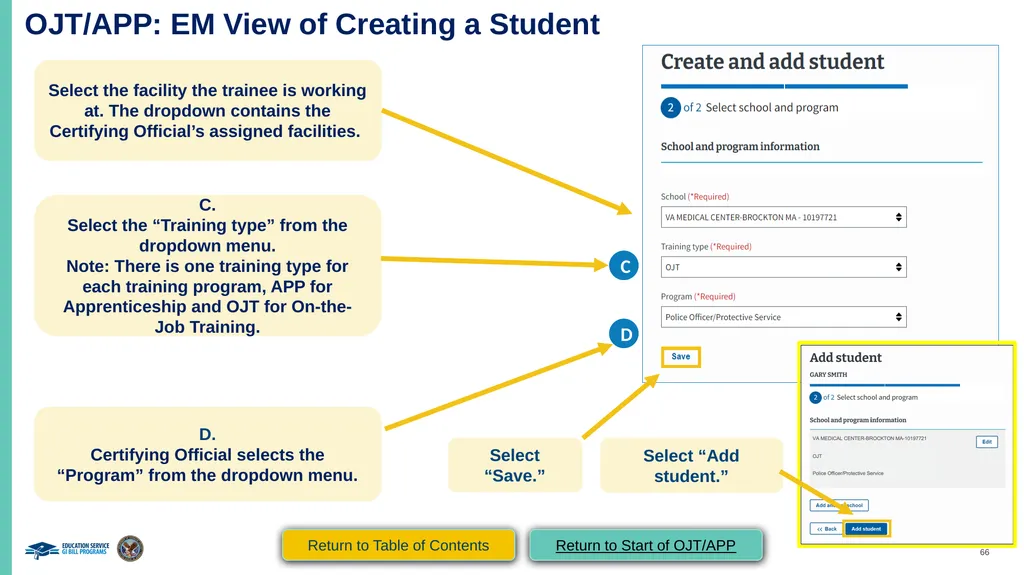The height and width of the screenshot is (575, 1024).
Task: Click 'VA MEDICAL CENTER-BROCKTON MA-10197721' in inset
Action: (869, 438)
